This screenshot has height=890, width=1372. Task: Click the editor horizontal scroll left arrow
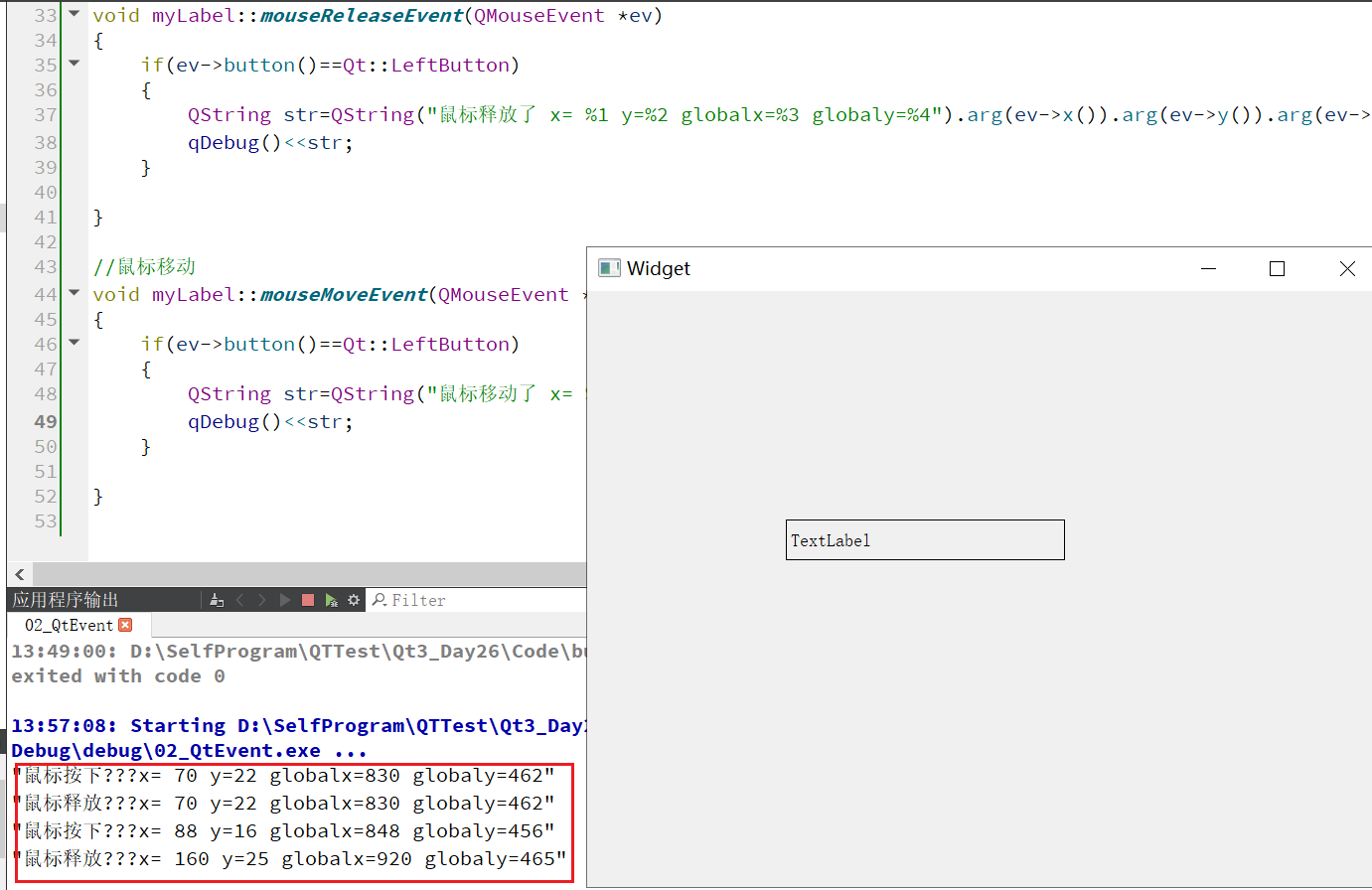point(20,574)
